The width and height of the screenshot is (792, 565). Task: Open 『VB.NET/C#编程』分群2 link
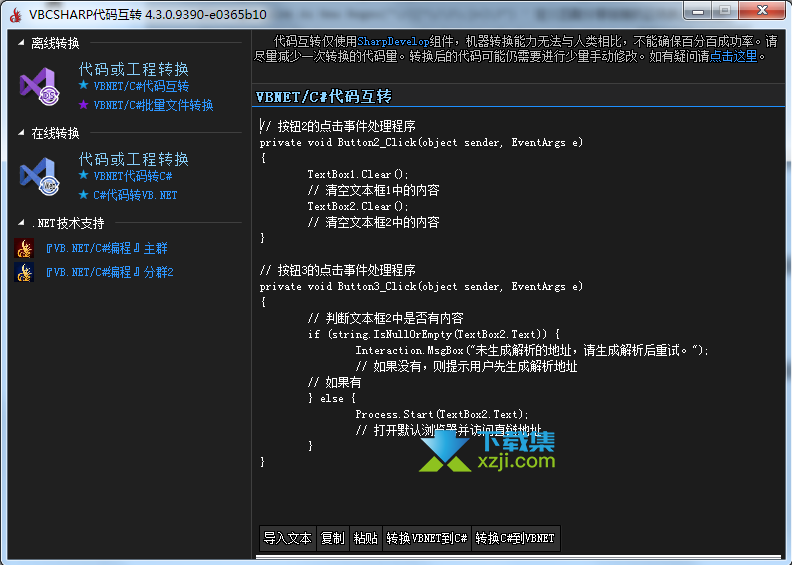pos(110,272)
